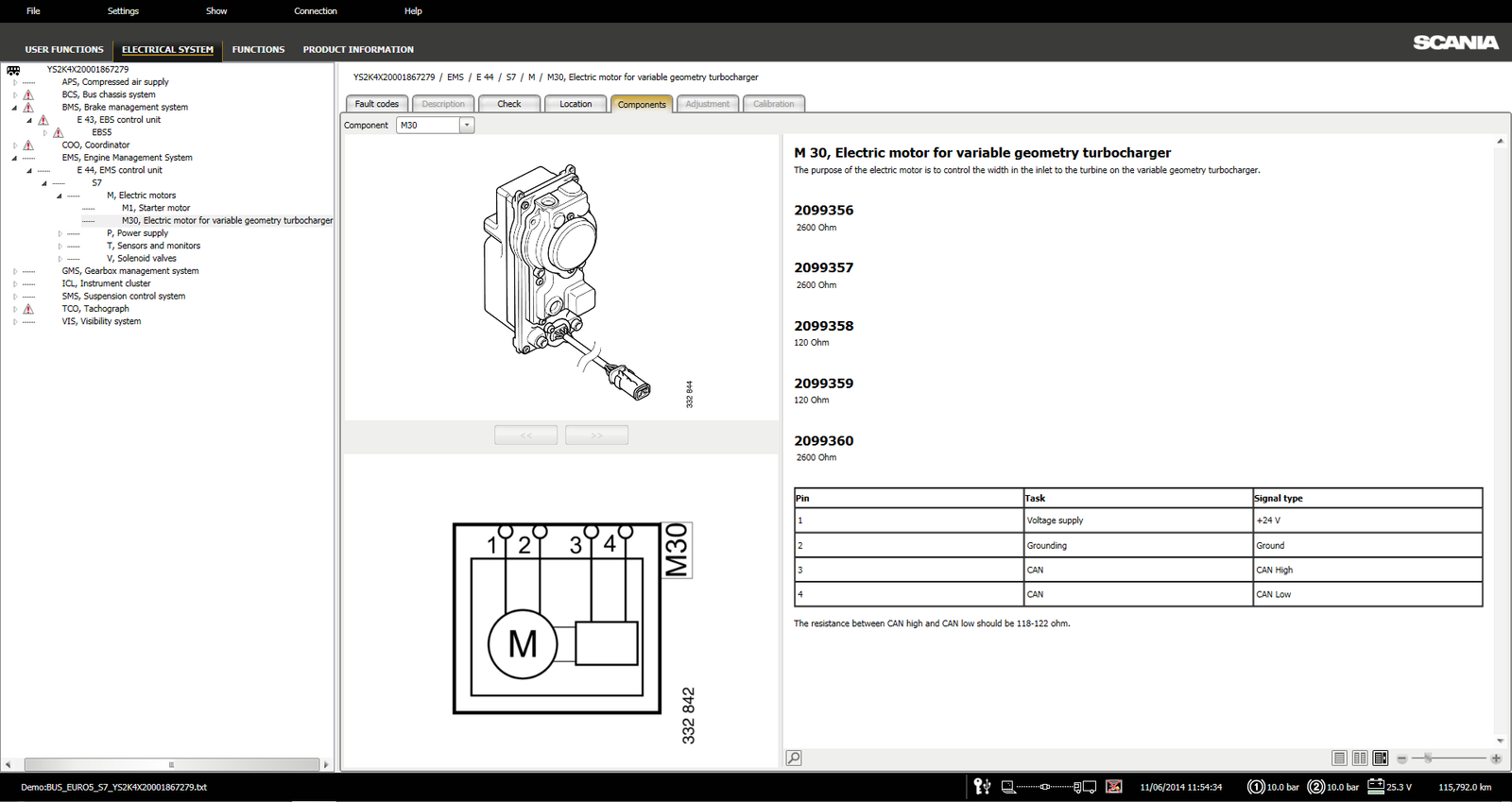This screenshot has height=802, width=1512.
Task: Click the warning icon beside BCS, Bus chassis system
Action: pyautogui.click(x=28, y=94)
